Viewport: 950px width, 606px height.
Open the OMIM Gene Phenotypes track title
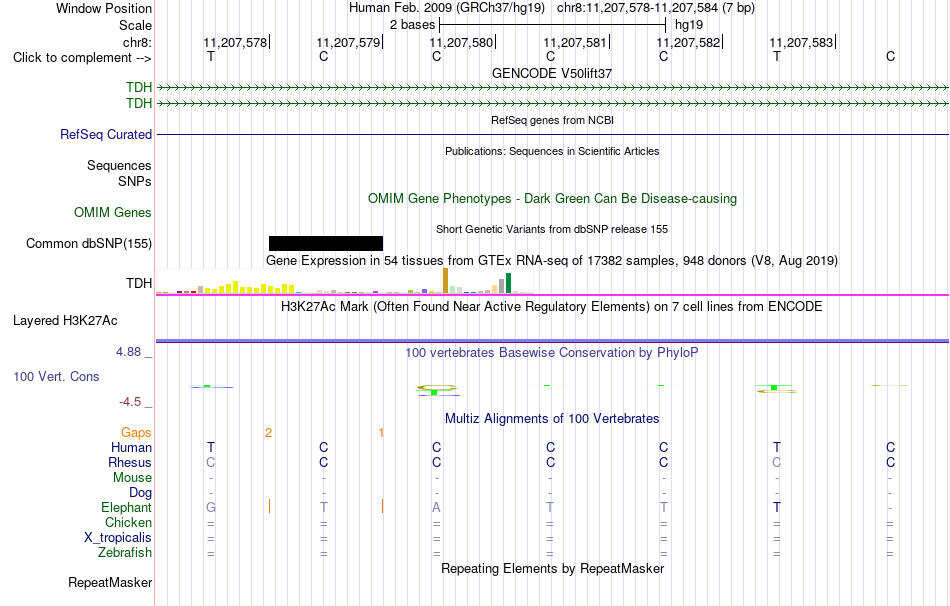click(x=552, y=199)
